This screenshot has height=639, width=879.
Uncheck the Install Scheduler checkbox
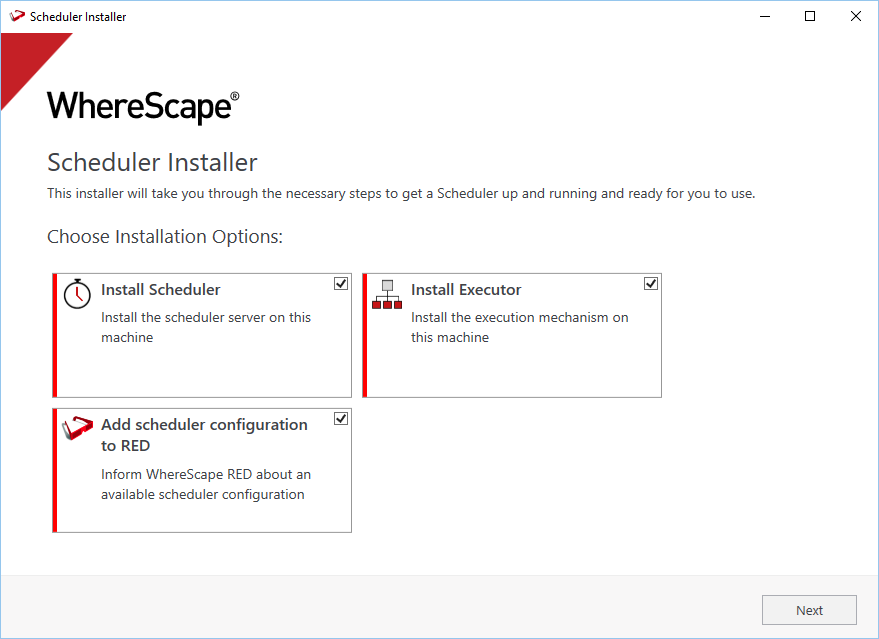coord(341,284)
